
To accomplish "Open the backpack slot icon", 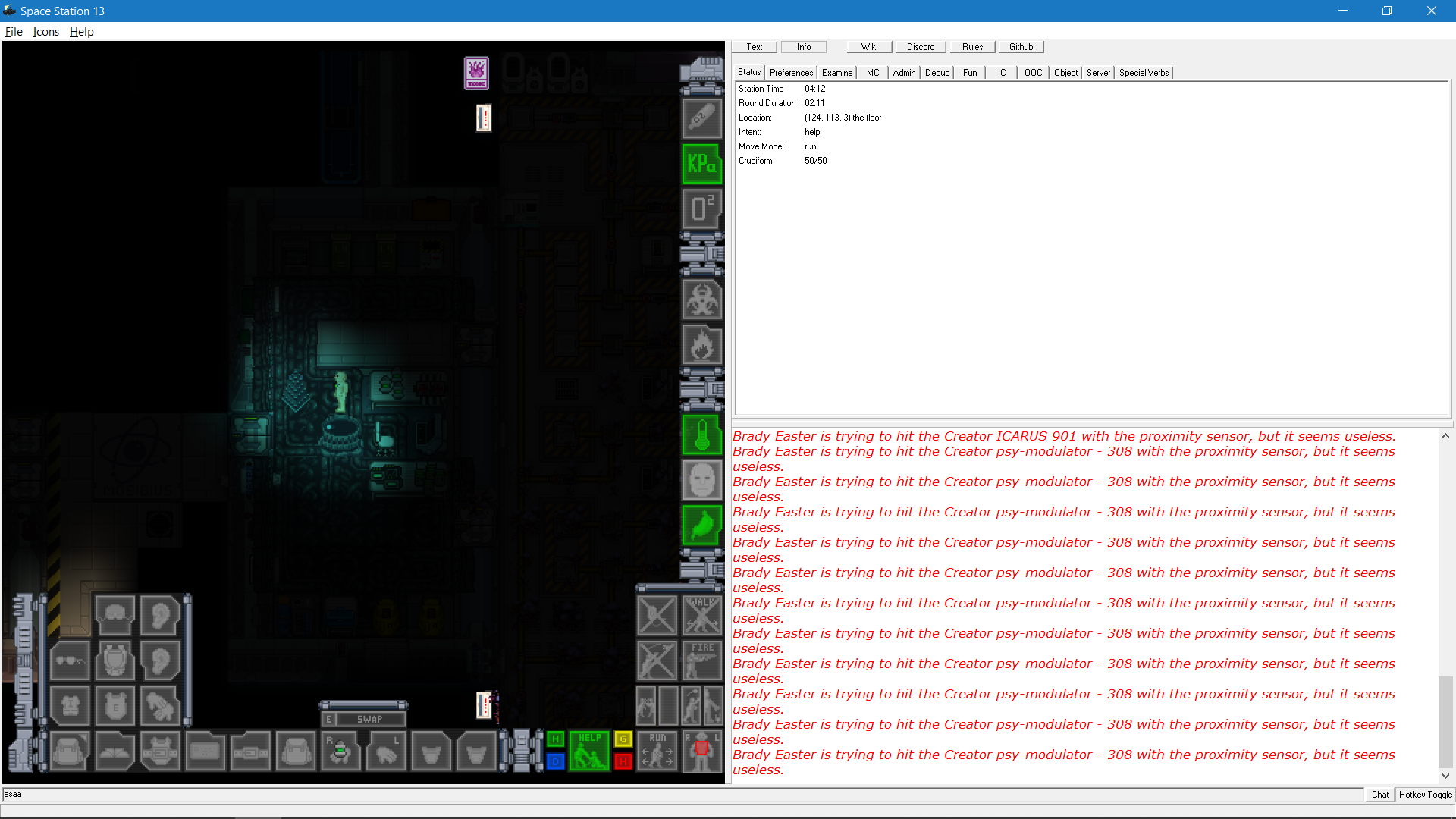I will [69, 751].
